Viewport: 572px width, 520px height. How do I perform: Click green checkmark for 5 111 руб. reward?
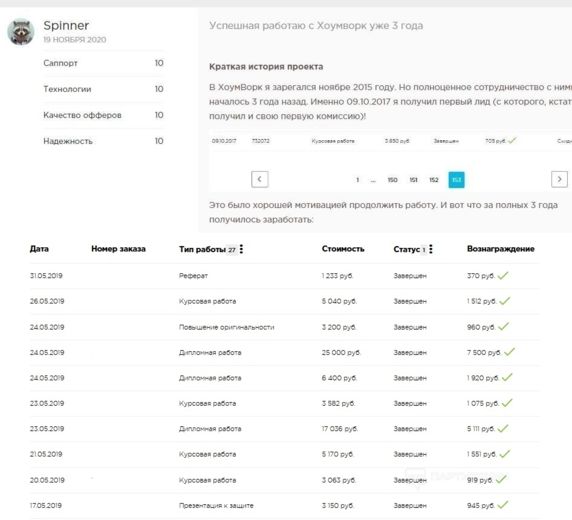coord(503,428)
